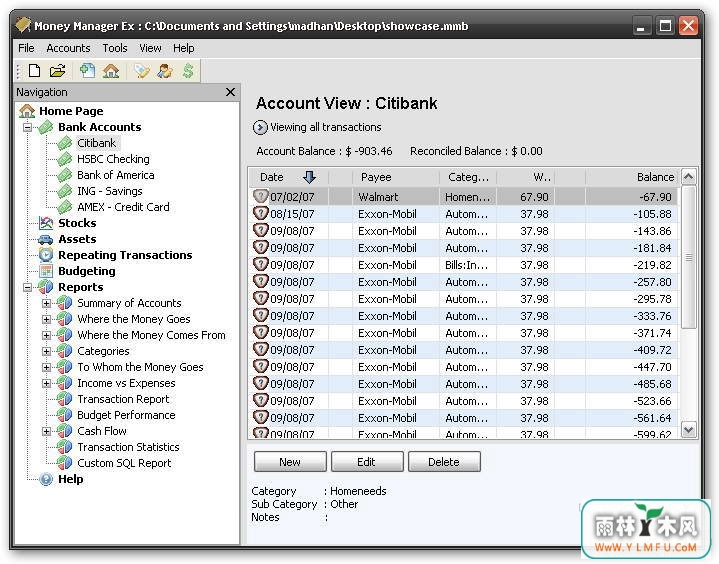Click the round arrow icon beside Viewing all transactions
719x564 pixels.
[260, 127]
